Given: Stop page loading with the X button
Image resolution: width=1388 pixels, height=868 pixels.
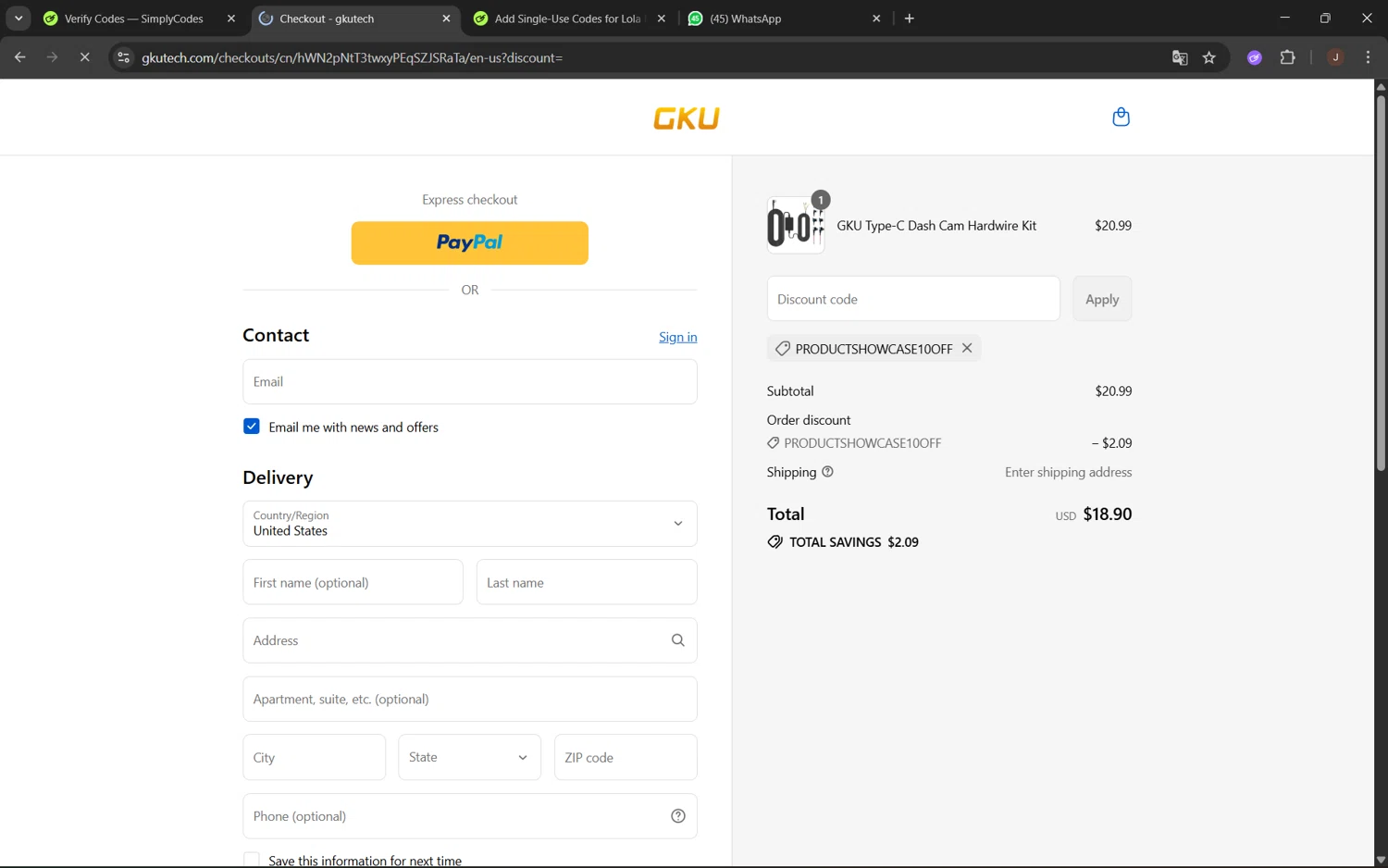Looking at the screenshot, I should click(84, 57).
